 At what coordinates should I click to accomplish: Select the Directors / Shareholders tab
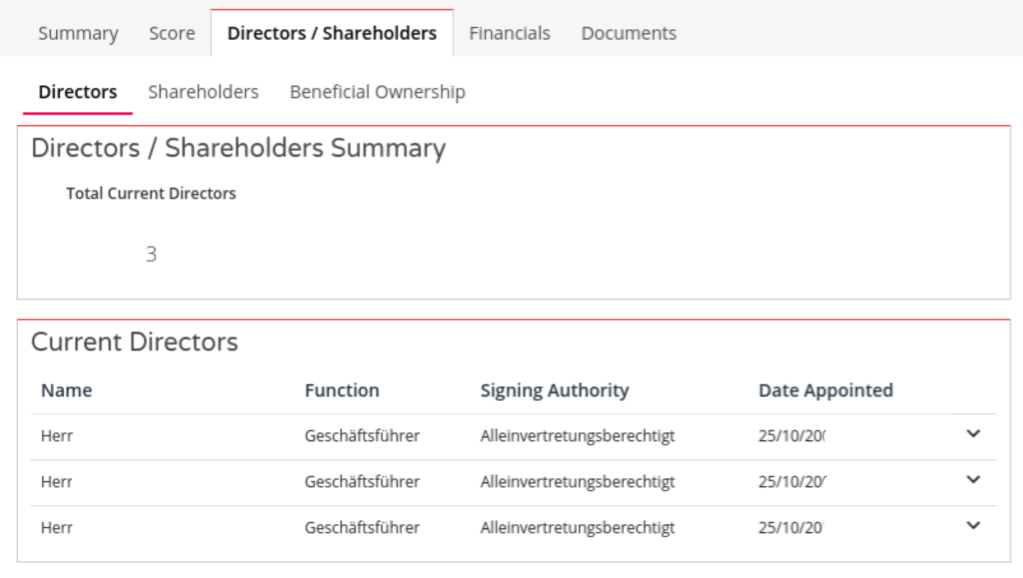point(332,33)
